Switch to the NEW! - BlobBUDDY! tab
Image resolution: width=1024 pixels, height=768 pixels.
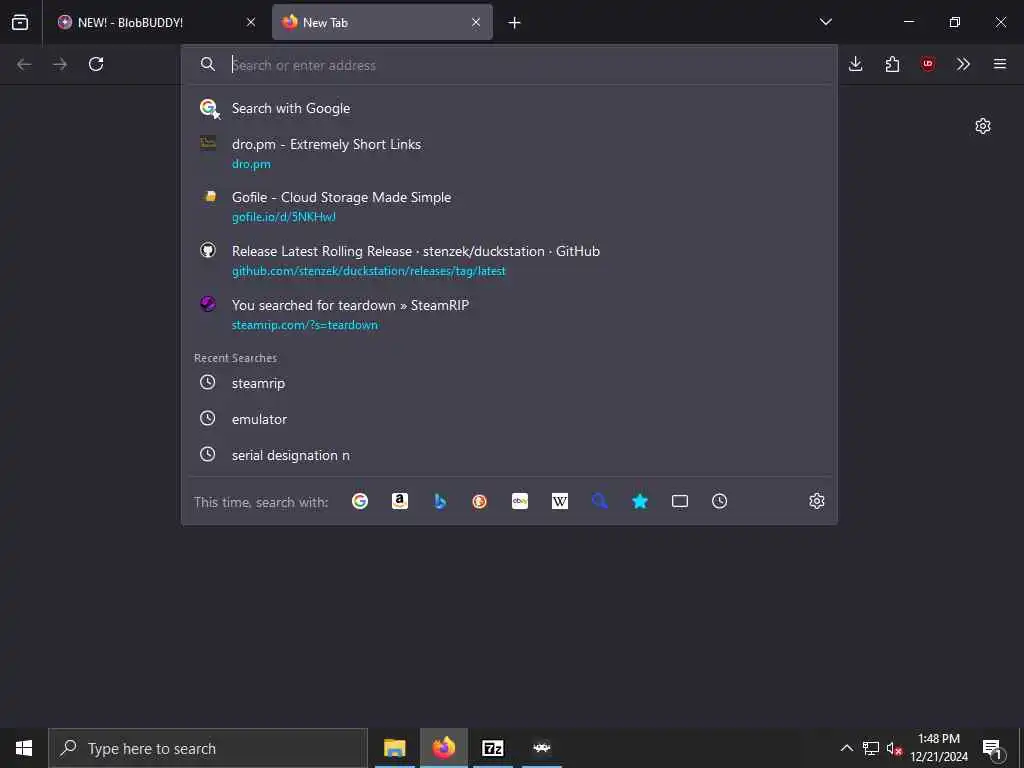158,22
